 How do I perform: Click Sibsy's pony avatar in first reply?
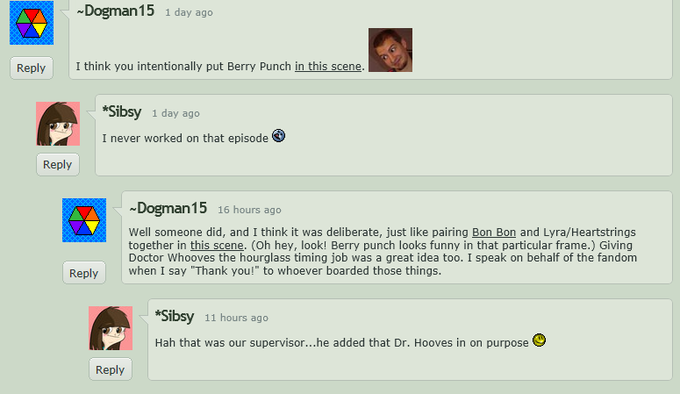pyautogui.click(x=58, y=124)
